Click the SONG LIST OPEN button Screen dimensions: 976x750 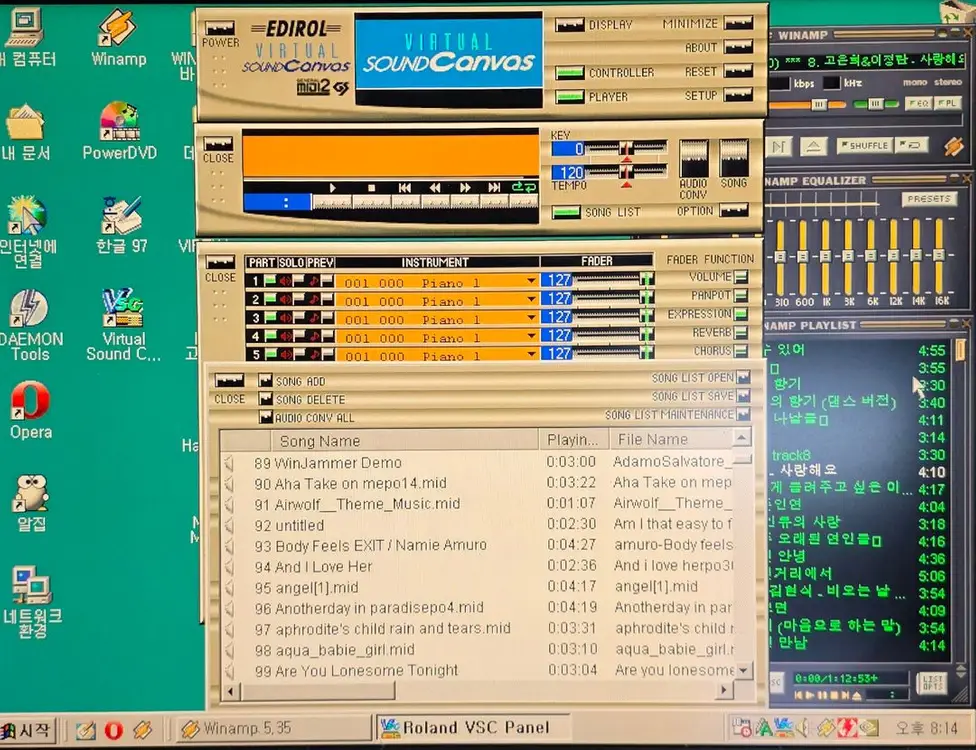tap(744, 378)
